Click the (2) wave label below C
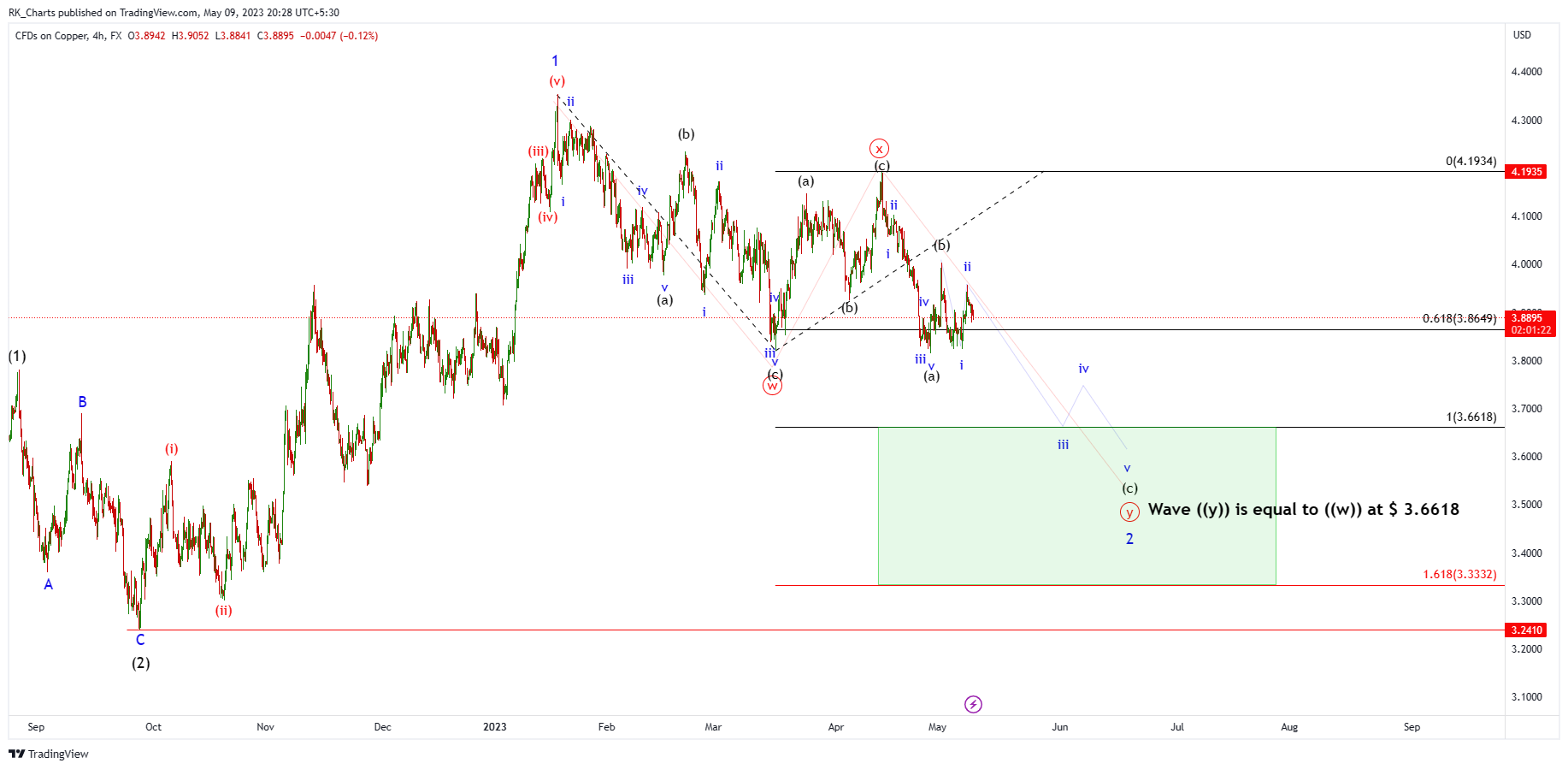This screenshot has width=1568, height=769. (141, 663)
